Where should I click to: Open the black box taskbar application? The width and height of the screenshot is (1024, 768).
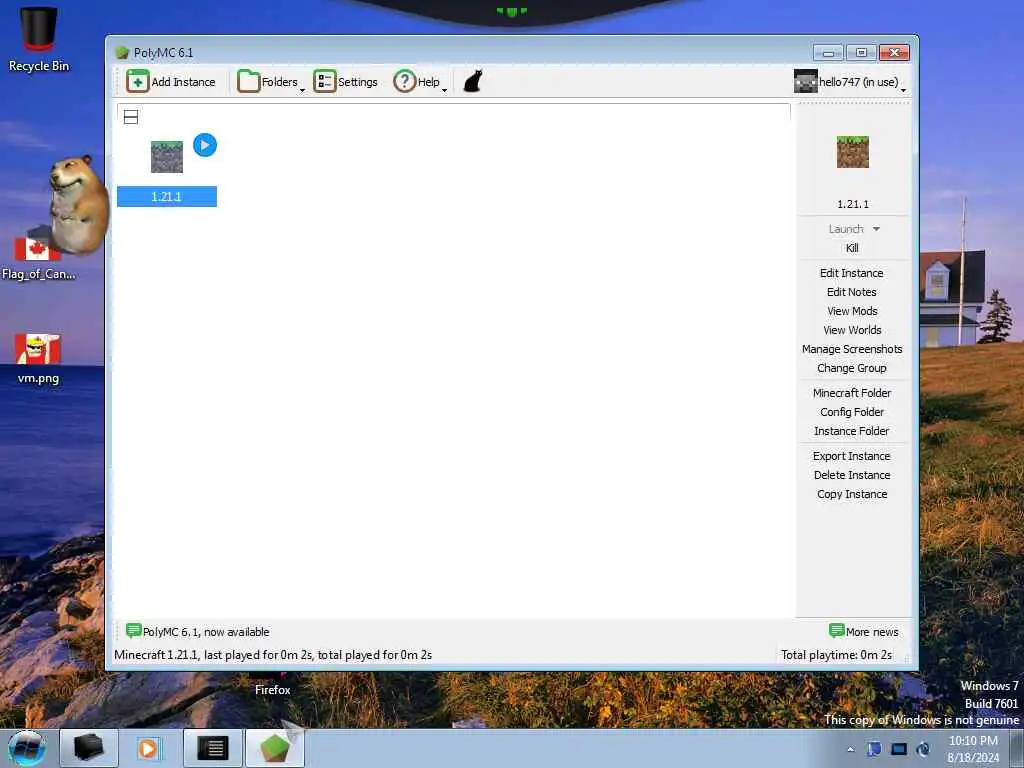(x=89, y=748)
